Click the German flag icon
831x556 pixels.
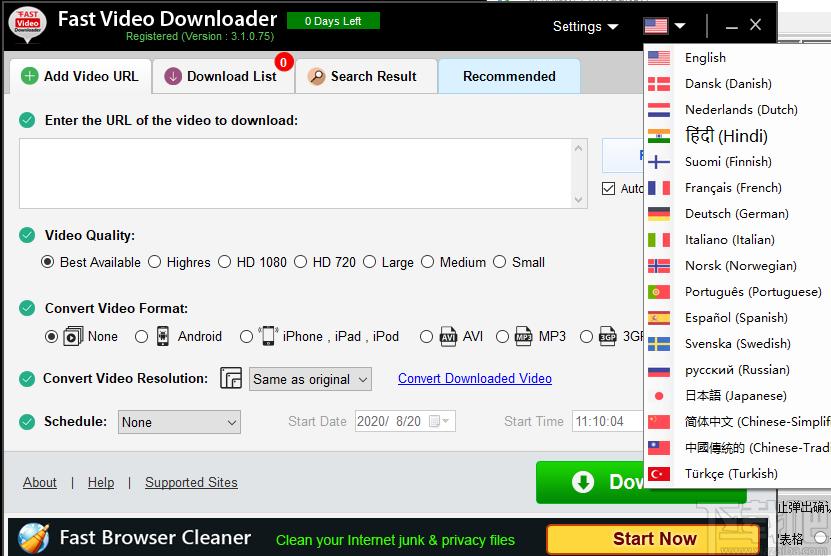[659, 214]
